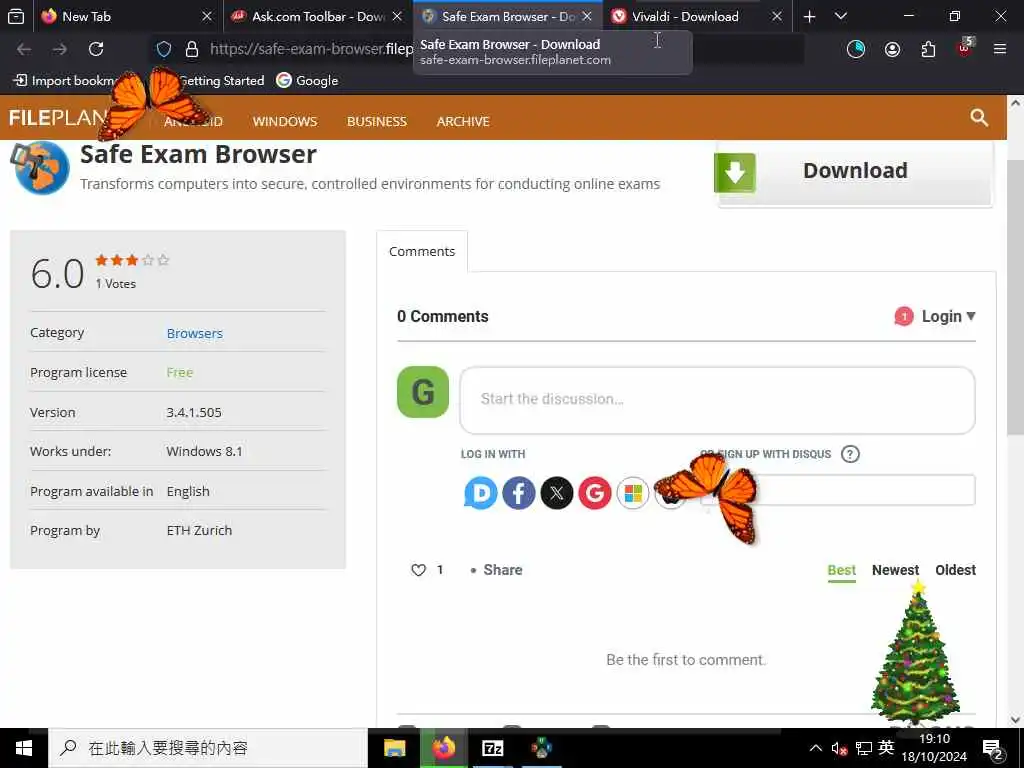Log in with X icon
1024x768 pixels.
[x=556, y=493]
